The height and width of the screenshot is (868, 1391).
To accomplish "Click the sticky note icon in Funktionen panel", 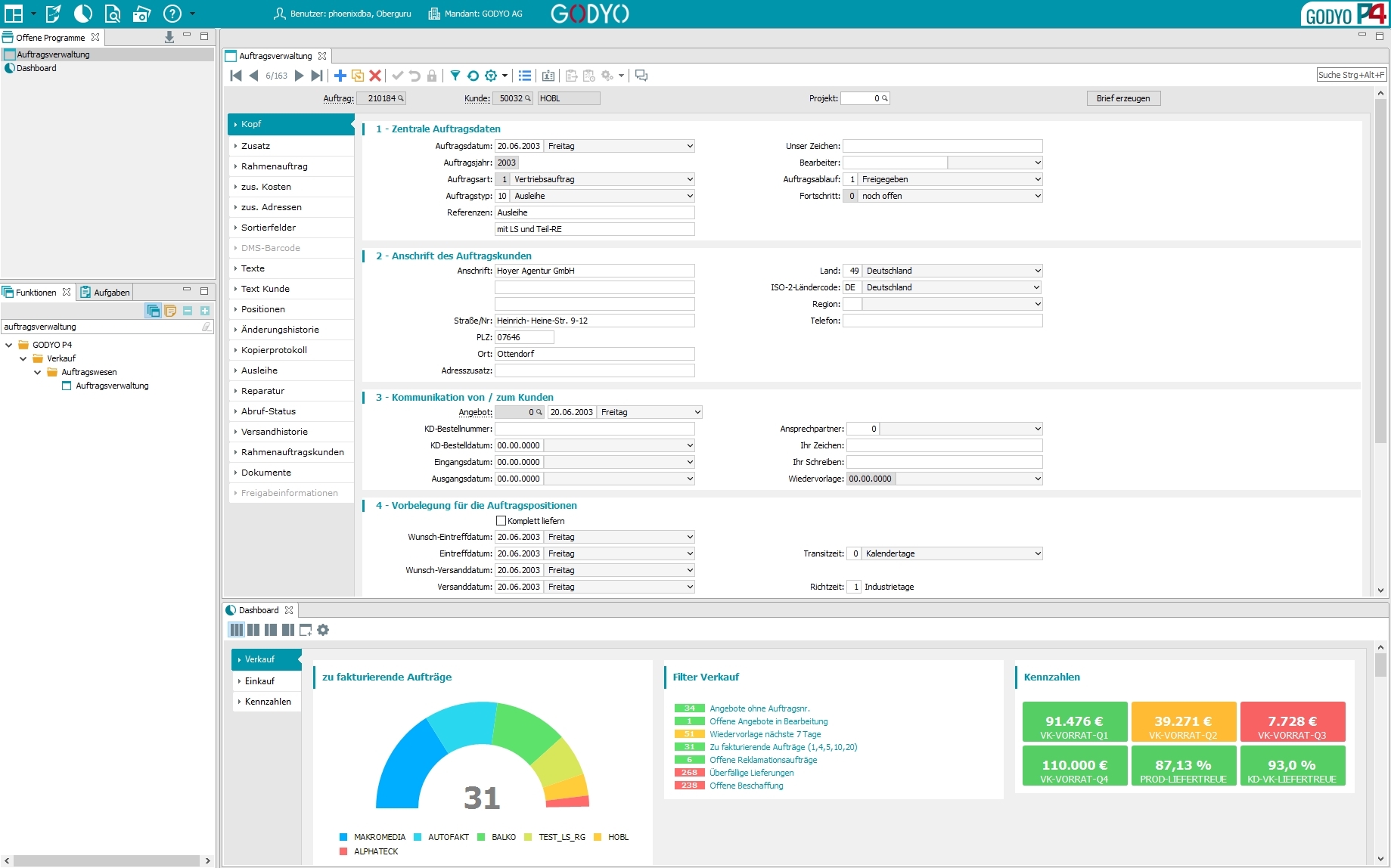I will pos(171,311).
